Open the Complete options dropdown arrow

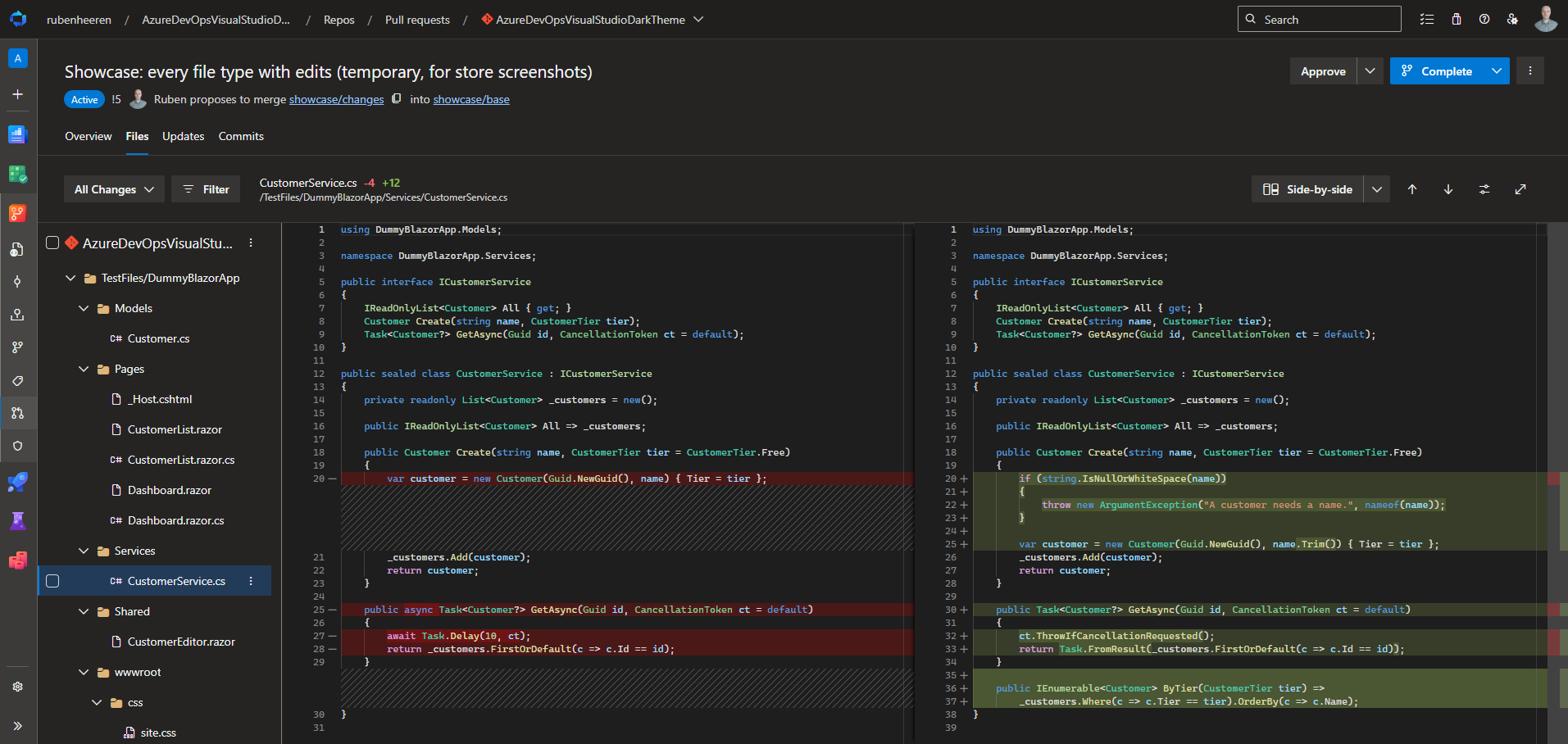pos(1497,71)
